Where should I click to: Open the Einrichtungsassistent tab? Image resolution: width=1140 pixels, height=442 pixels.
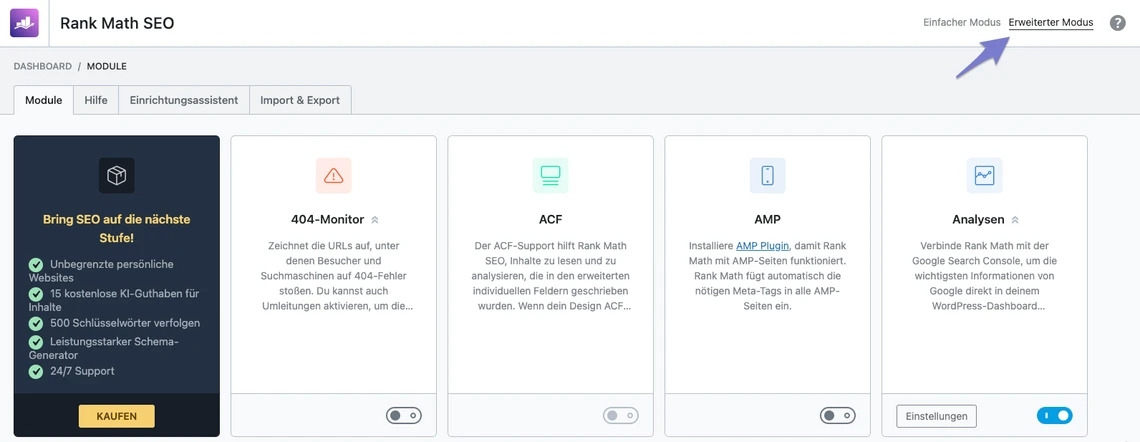[x=184, y=100]
